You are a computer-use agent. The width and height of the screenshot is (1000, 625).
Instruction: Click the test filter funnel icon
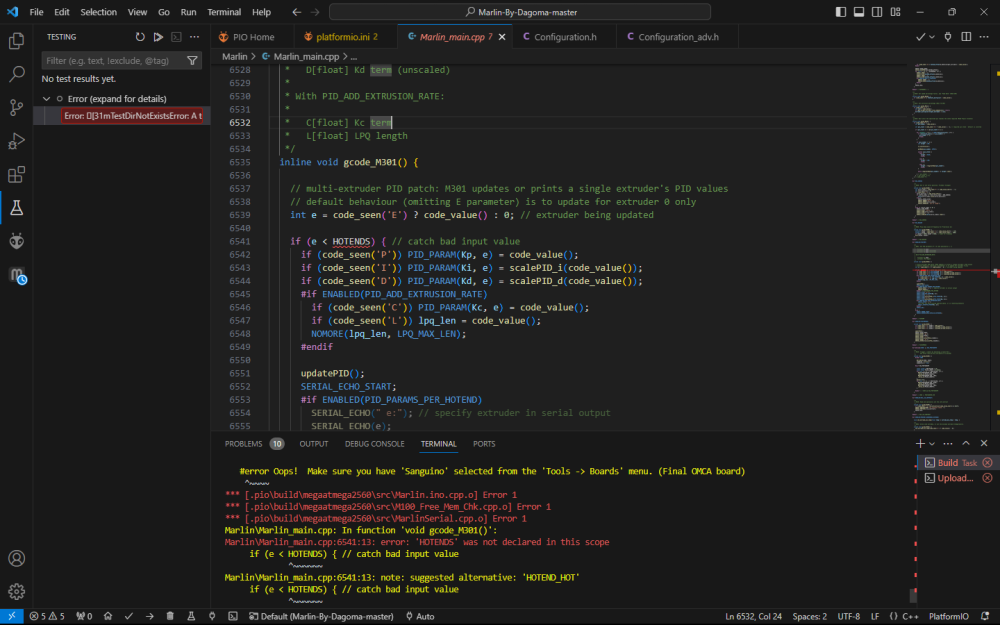pyautogui.click(x=192, y=61)
